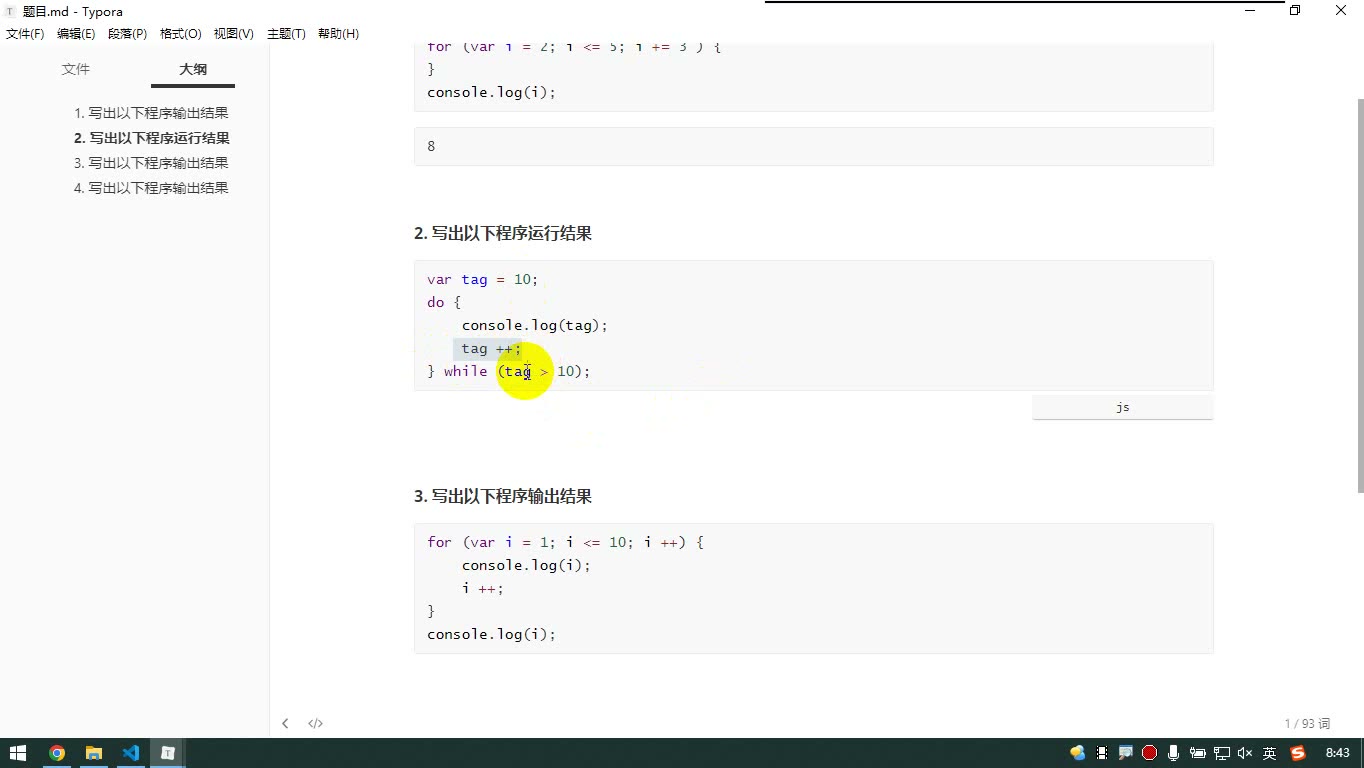Click the i ++; line in third code block
This screenshot has width=1364, height=768.
click(x=482, y=588)
